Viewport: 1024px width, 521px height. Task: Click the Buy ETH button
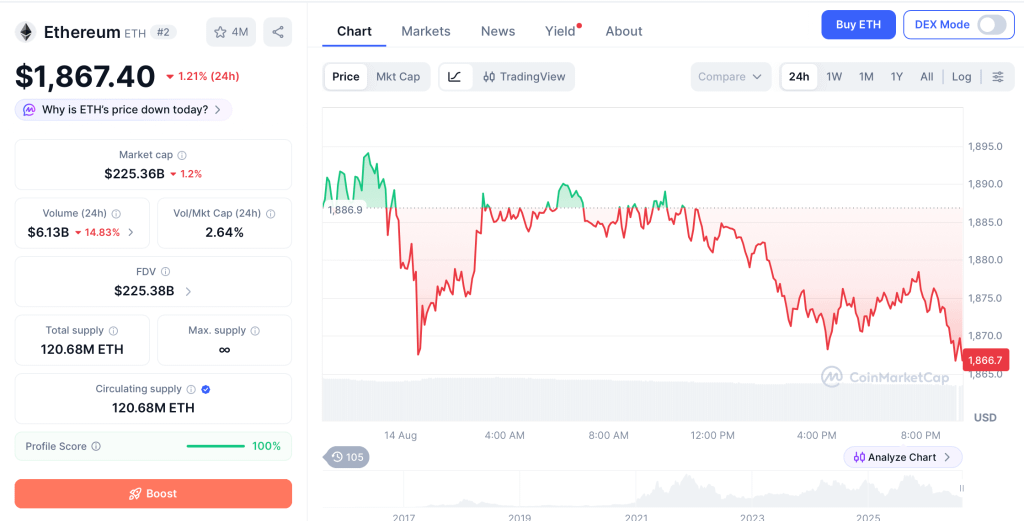pyautogui.click(x=858, y=25)
